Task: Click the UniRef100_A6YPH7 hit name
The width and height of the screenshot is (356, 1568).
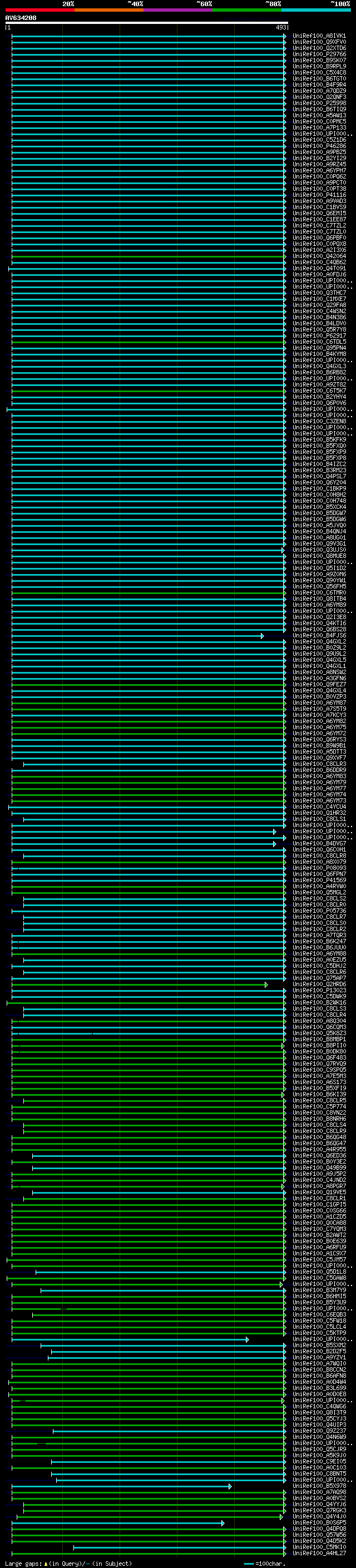Action: click(319, 170)
